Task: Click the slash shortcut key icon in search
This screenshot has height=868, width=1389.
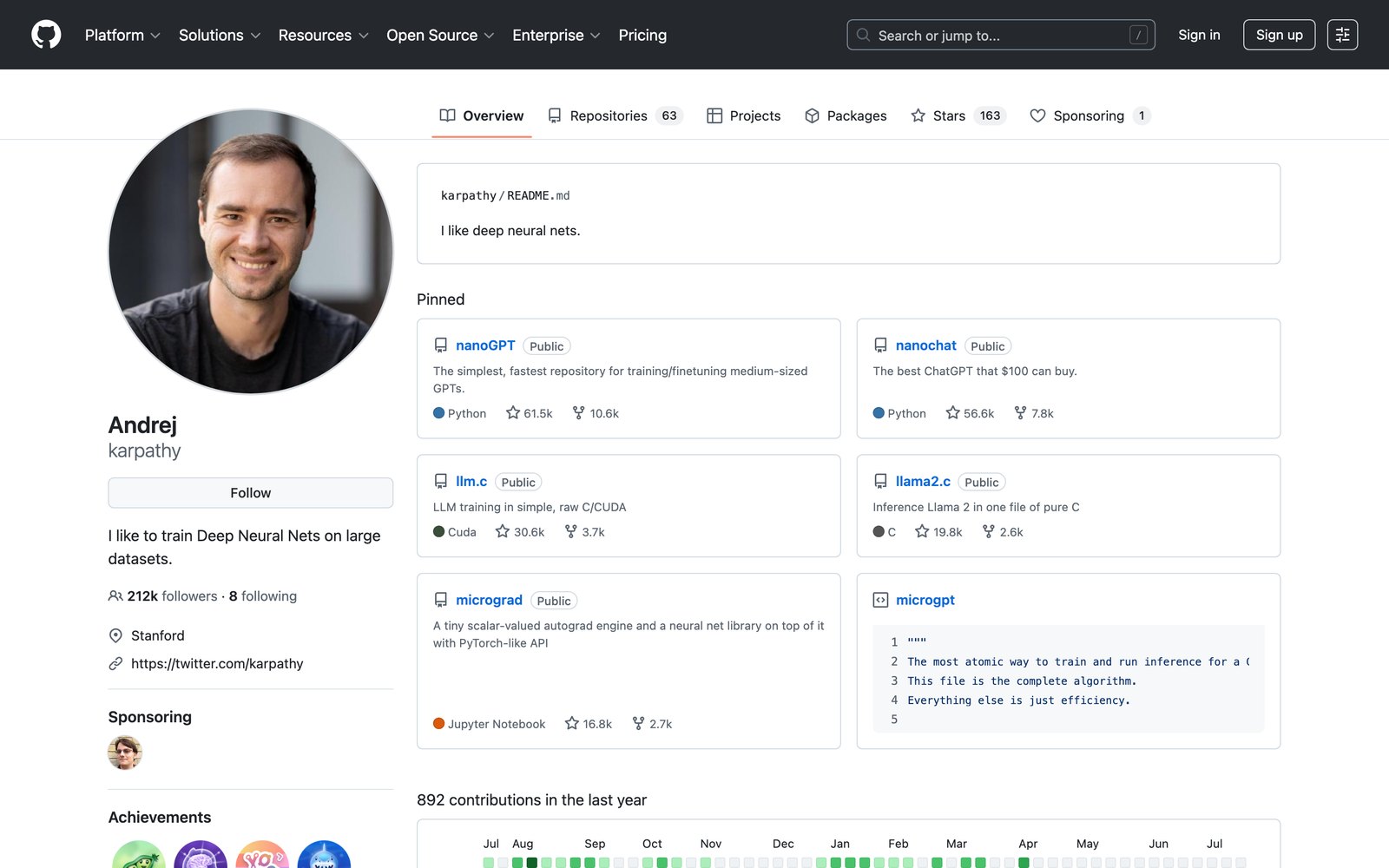Action: pyautogui.click(x=1138, y=35)
